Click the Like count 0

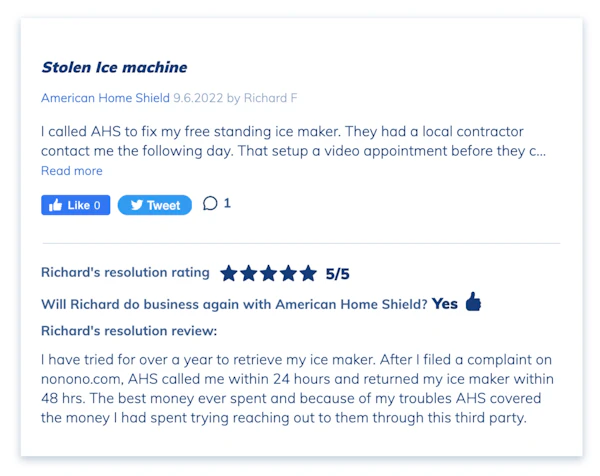coord(97,205)
